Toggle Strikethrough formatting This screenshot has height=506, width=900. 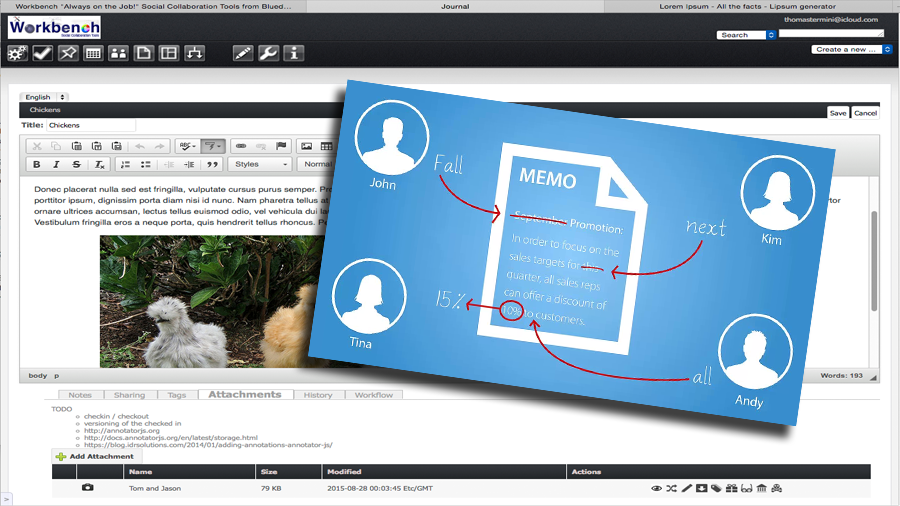(76, 165)
